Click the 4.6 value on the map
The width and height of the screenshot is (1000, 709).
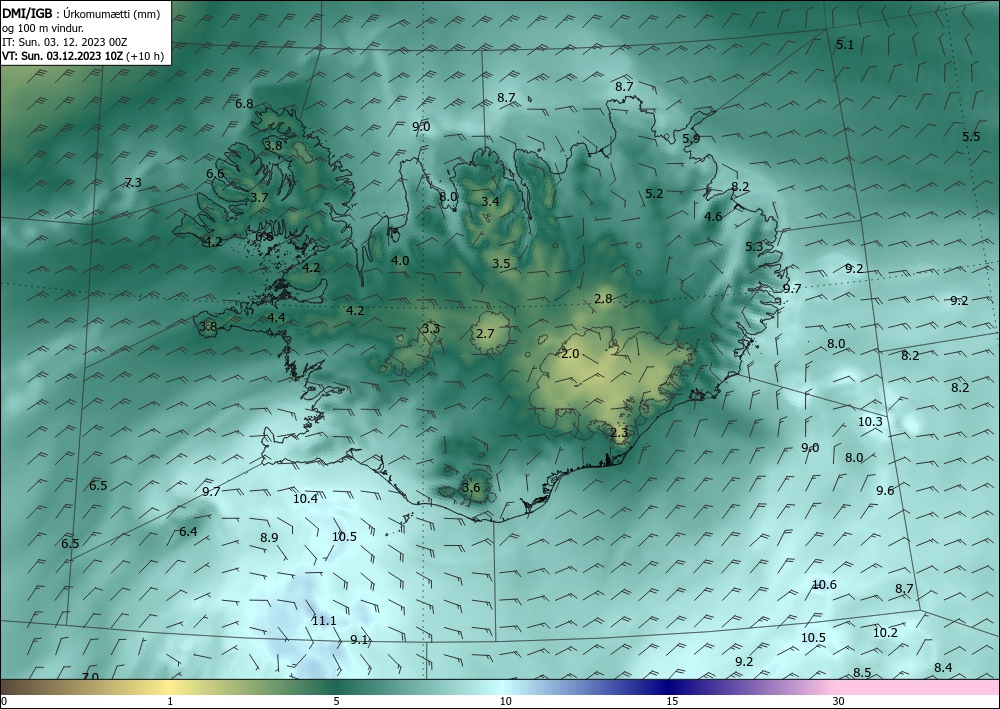tap(713, 217)
